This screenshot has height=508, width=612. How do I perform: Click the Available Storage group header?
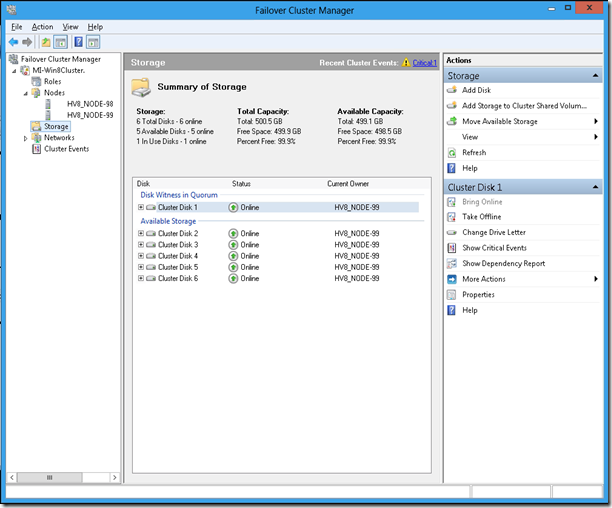point(168,221)
